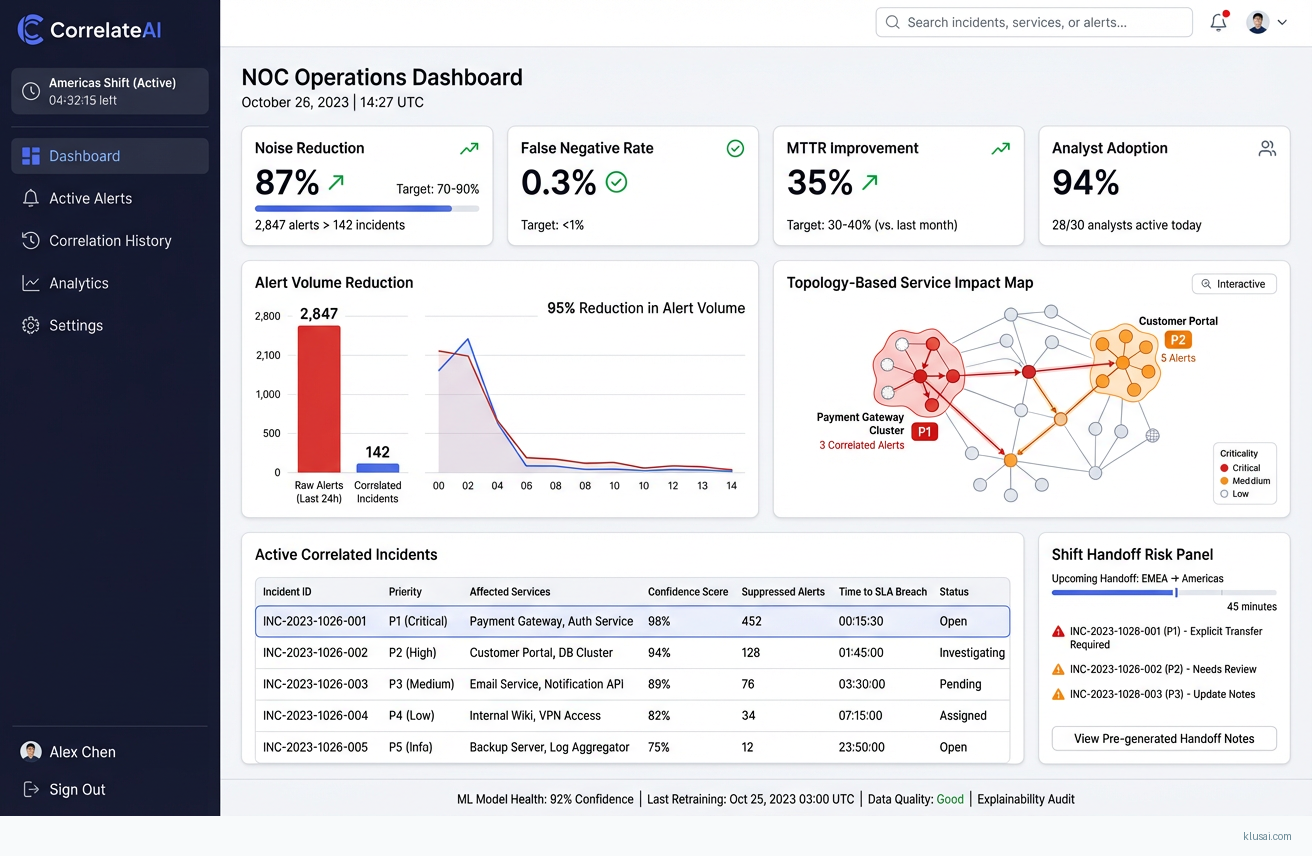Click View Pre-generated Handoff Notes button

(x=1164, y=739)
